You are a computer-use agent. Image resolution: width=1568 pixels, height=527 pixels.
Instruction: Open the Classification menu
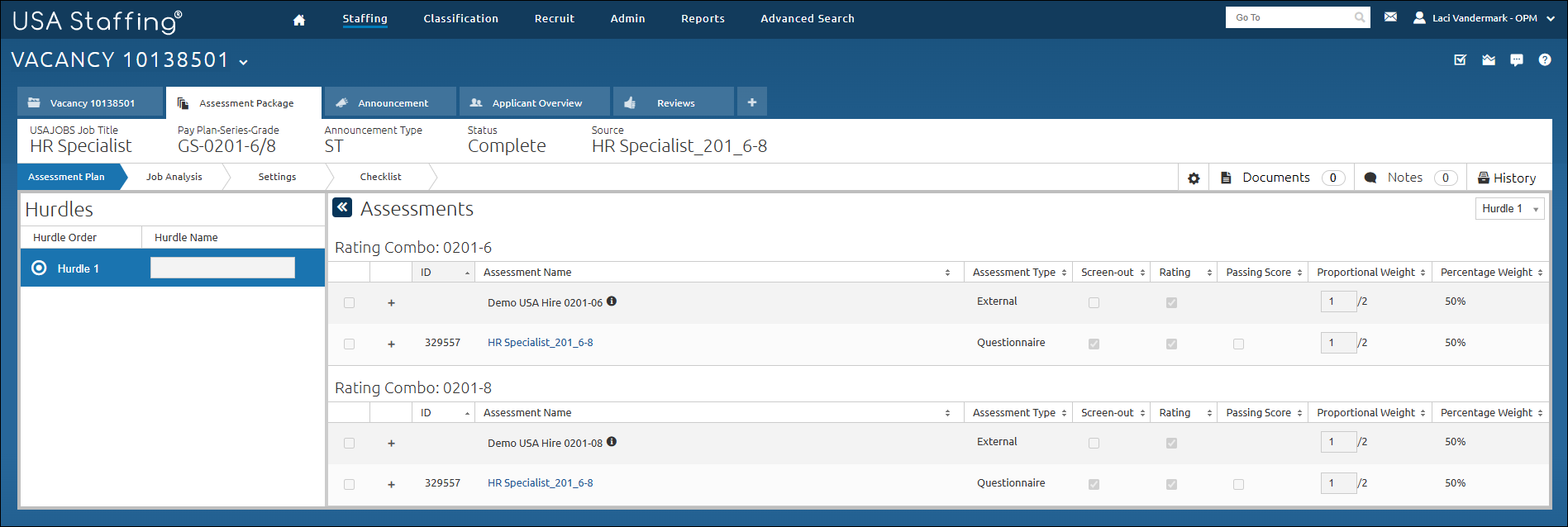point(460,18)
